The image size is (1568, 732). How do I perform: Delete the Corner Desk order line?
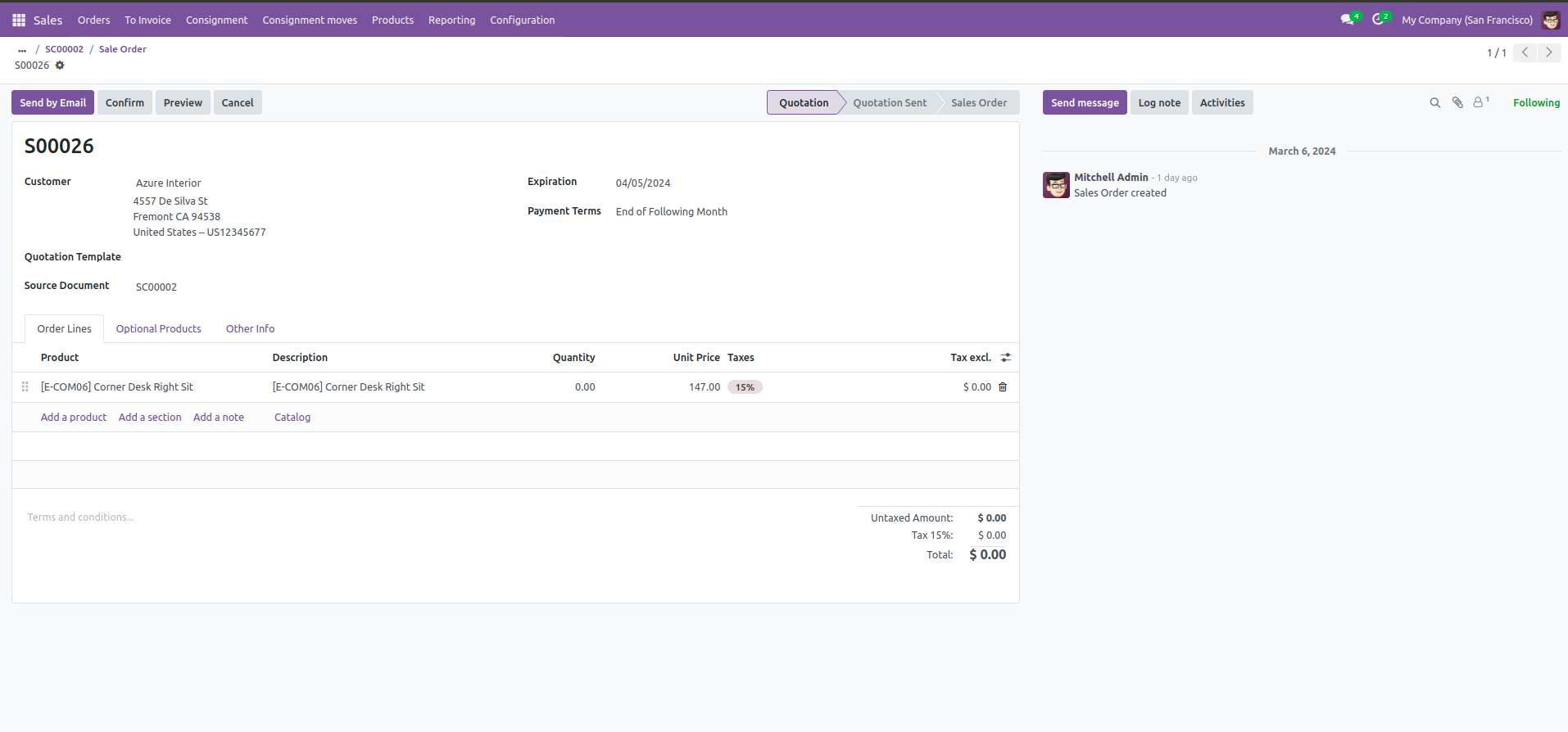click(1003, 387)
